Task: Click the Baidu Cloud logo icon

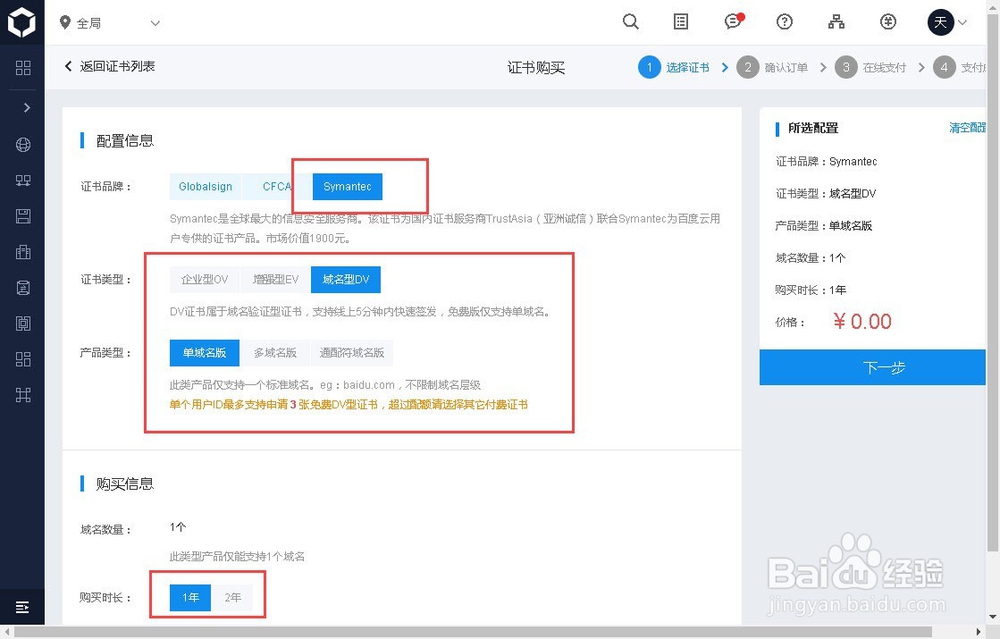Action: pos(22,22)
